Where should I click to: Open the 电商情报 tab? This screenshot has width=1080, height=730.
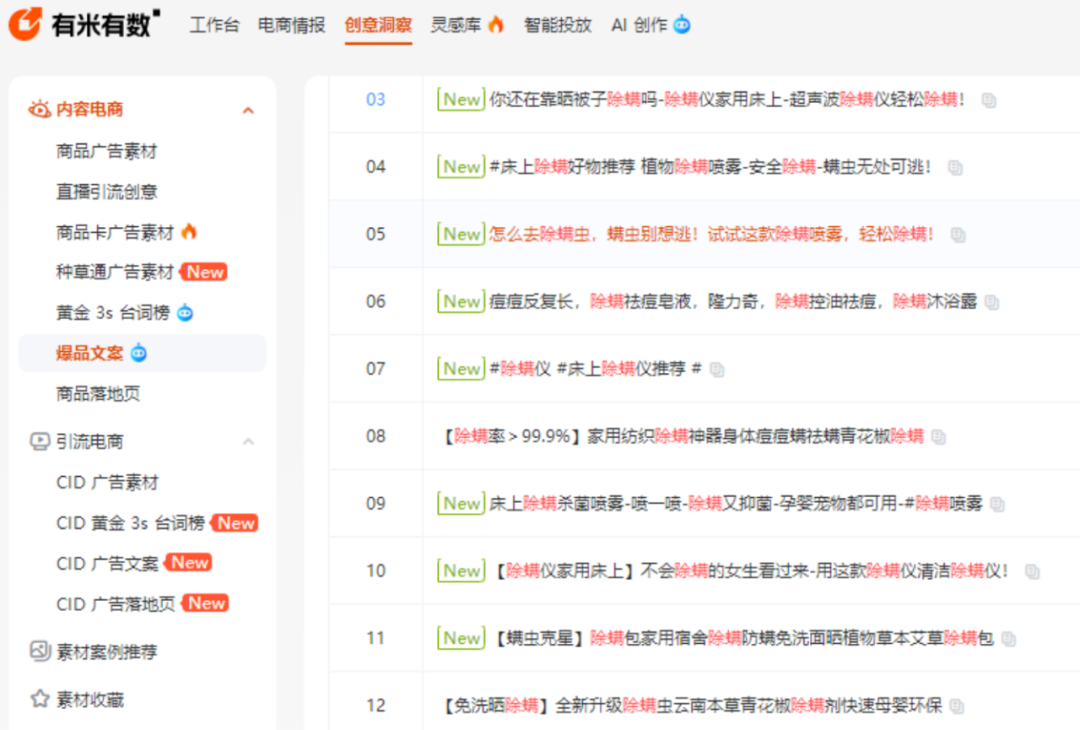(x=291, y=25)
